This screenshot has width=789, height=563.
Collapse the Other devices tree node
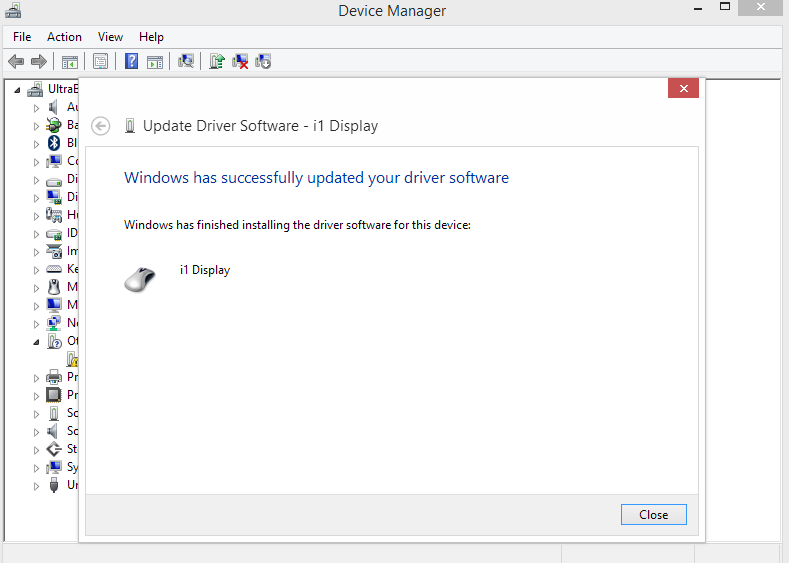(x=36, y=343)
